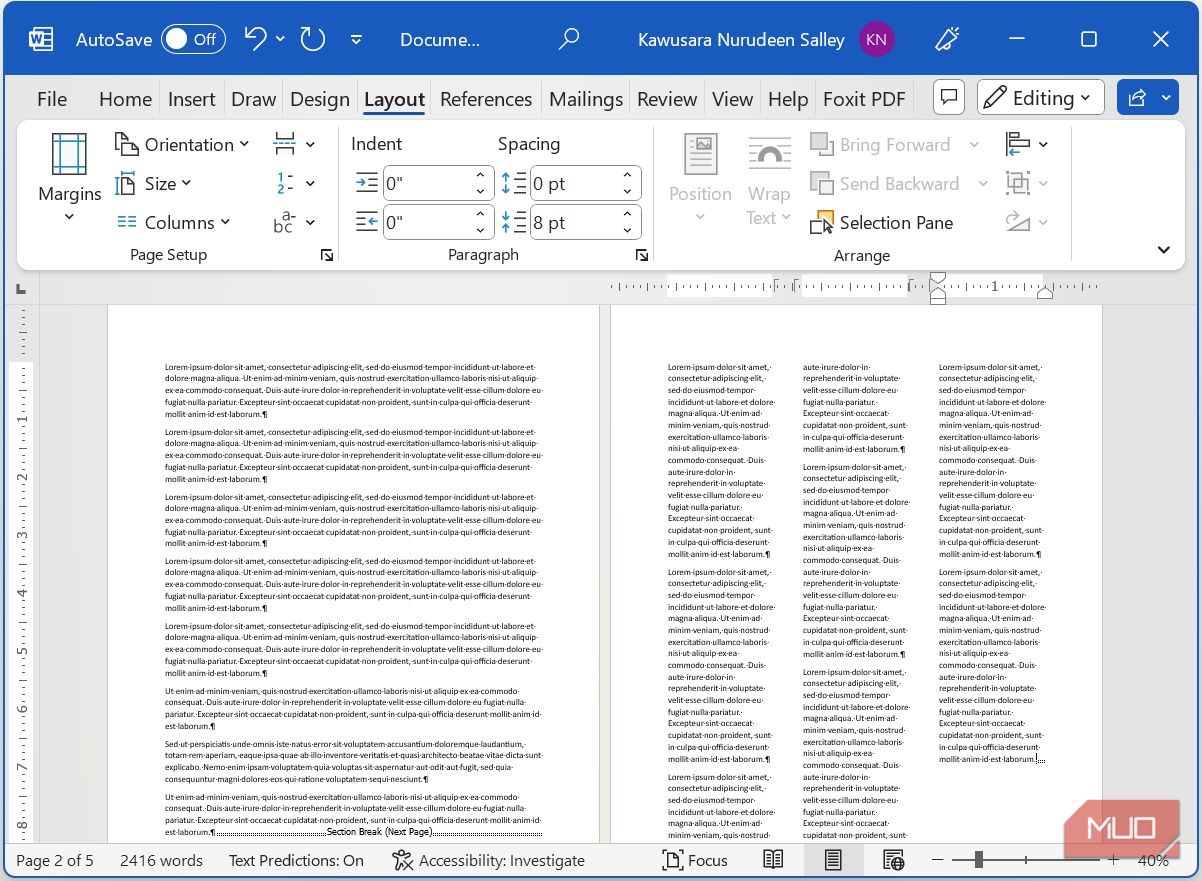Open the Size dropdown

coord(160,183)
